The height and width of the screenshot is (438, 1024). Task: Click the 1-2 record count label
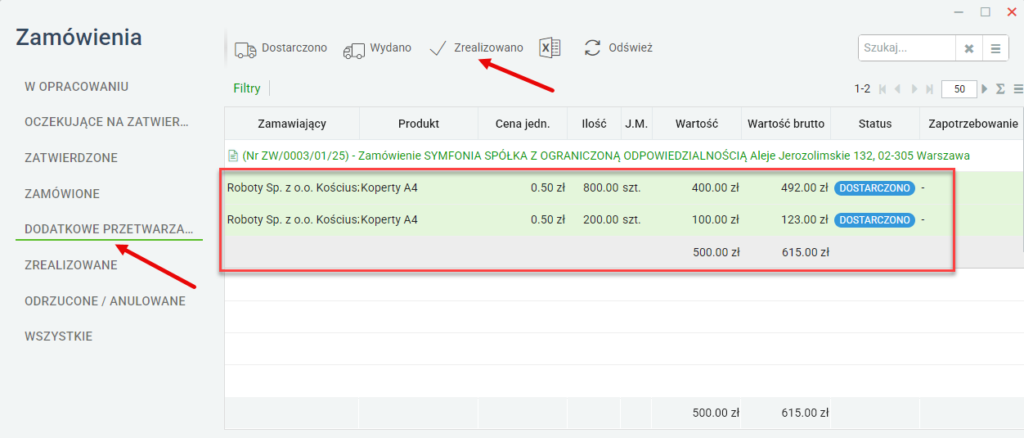pyautogui.click(x=863, y=89)
